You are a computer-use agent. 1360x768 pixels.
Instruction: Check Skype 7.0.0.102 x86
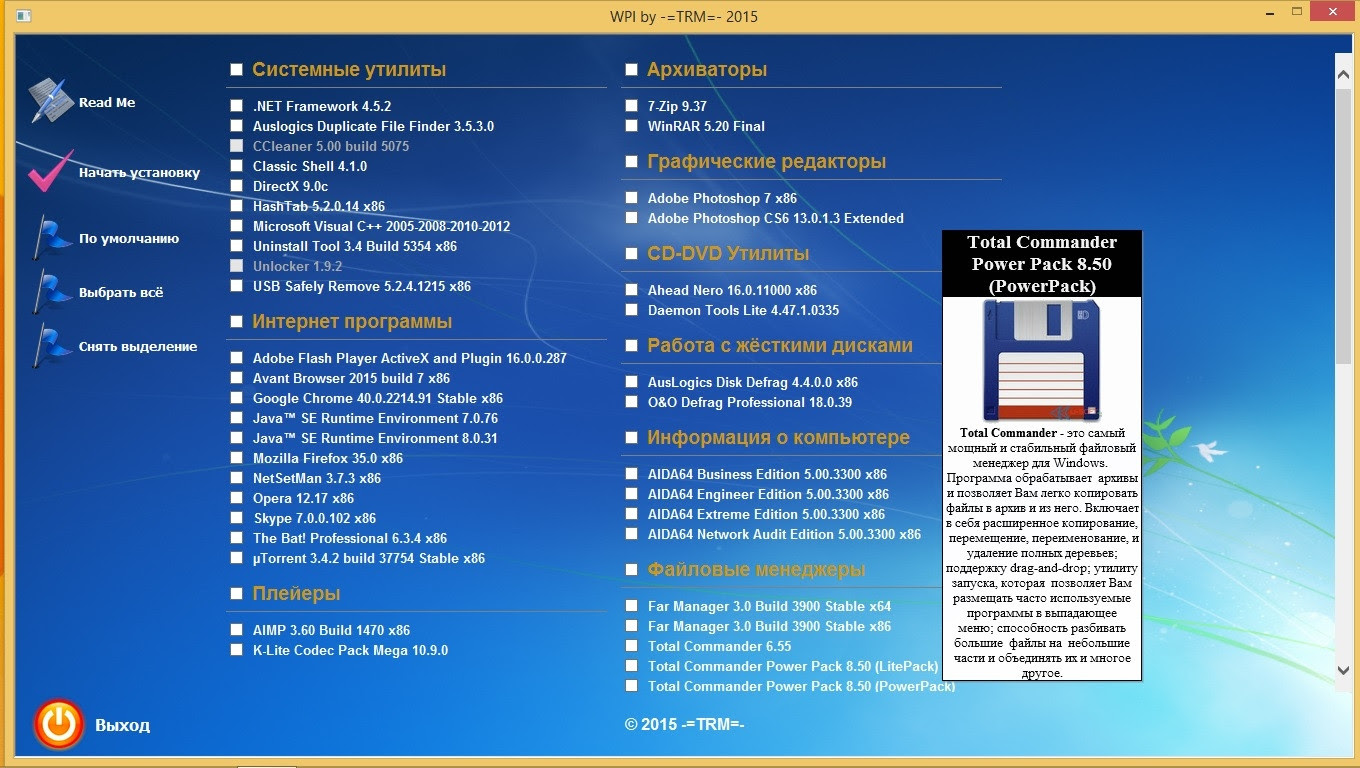point(236,518)
